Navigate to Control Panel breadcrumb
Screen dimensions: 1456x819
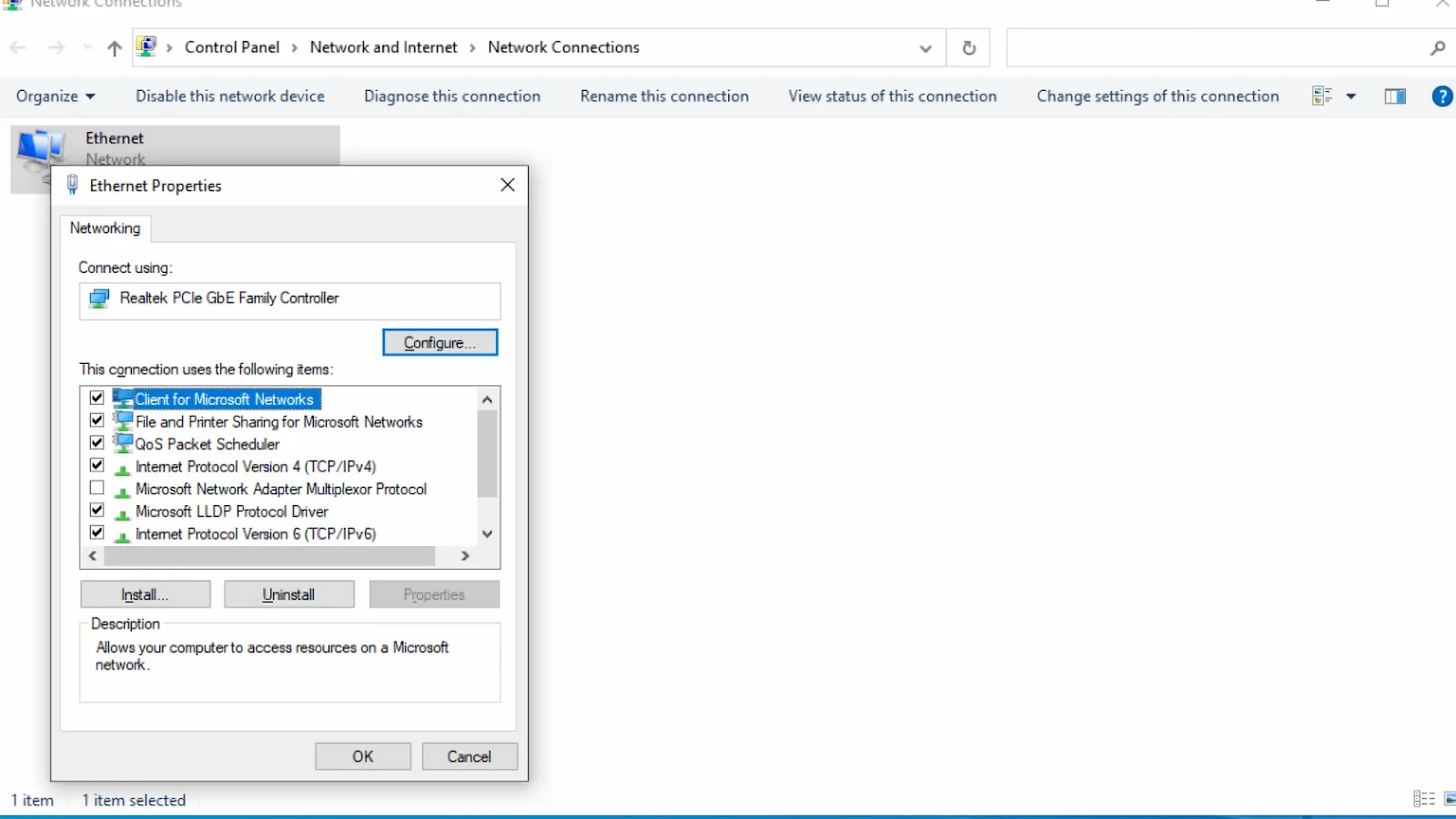(232, 47)
